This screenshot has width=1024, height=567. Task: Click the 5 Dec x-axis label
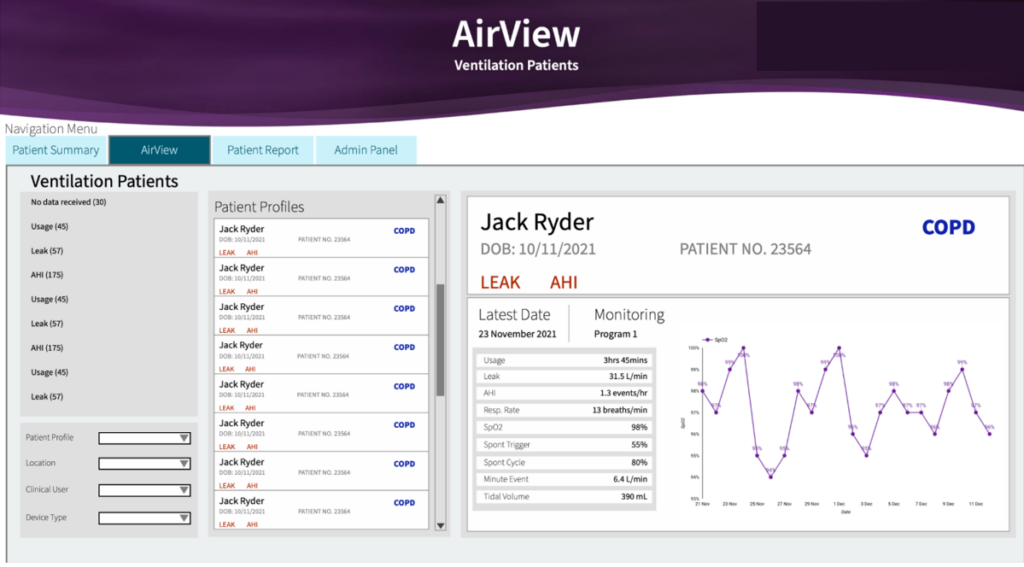coord(893,504)
